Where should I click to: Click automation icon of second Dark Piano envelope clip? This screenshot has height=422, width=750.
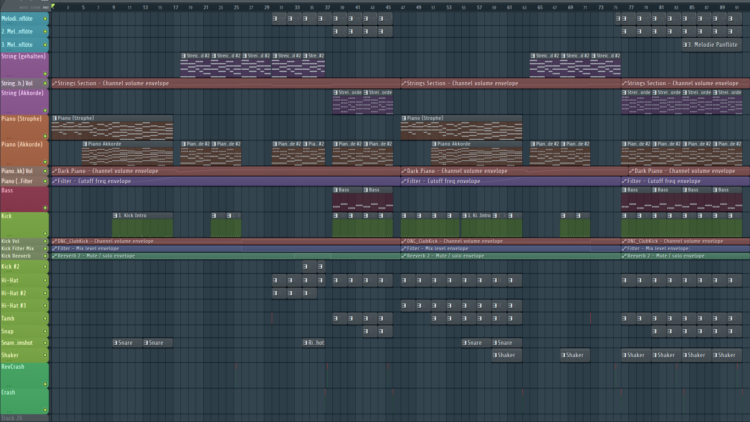(404, 171)
